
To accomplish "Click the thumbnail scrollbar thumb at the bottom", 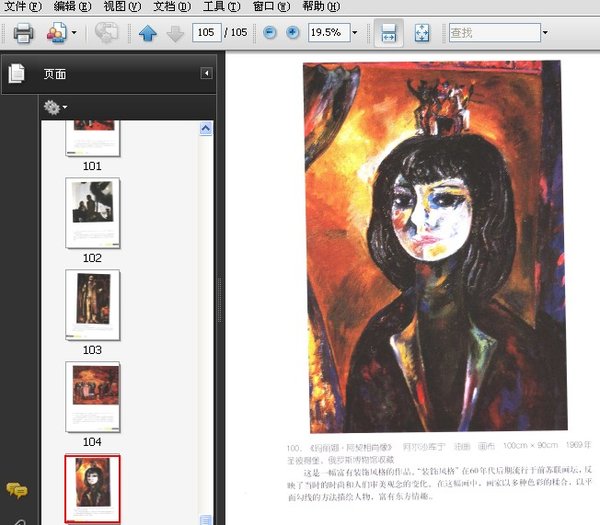I will pos(206,520).
